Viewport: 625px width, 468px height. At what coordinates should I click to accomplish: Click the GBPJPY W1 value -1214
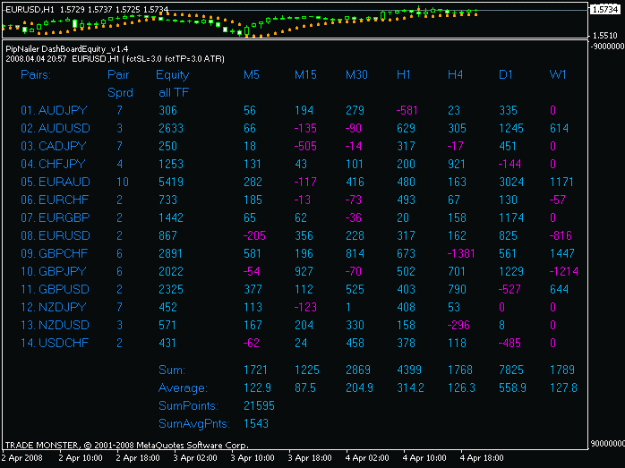click(x=564, y=271)
